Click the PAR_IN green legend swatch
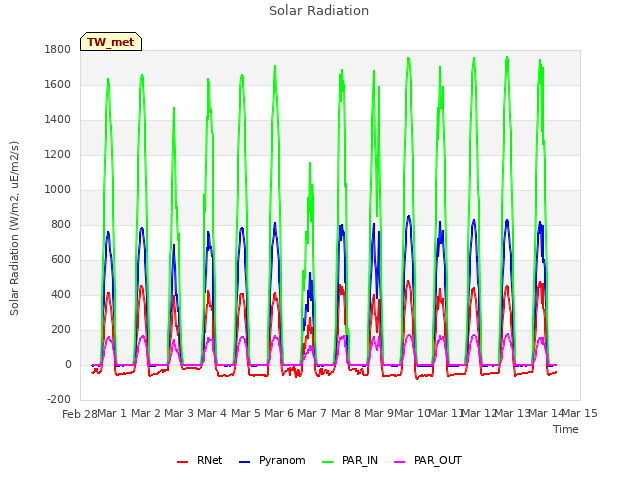640x480 pixels. [x=328, y=462]
